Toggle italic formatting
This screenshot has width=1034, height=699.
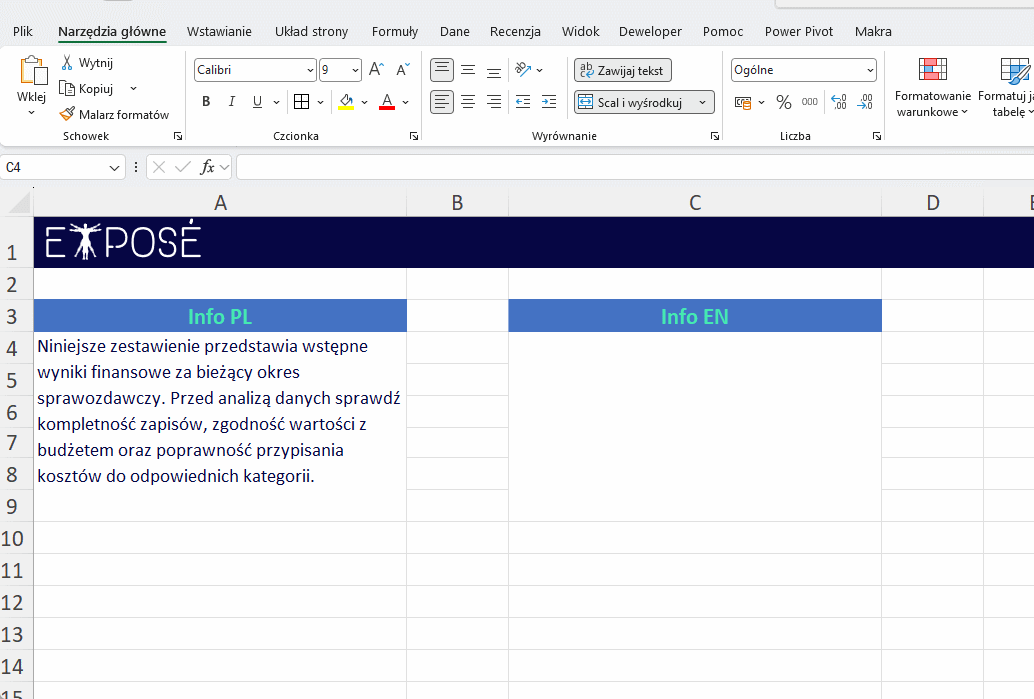tap(232, 102)
